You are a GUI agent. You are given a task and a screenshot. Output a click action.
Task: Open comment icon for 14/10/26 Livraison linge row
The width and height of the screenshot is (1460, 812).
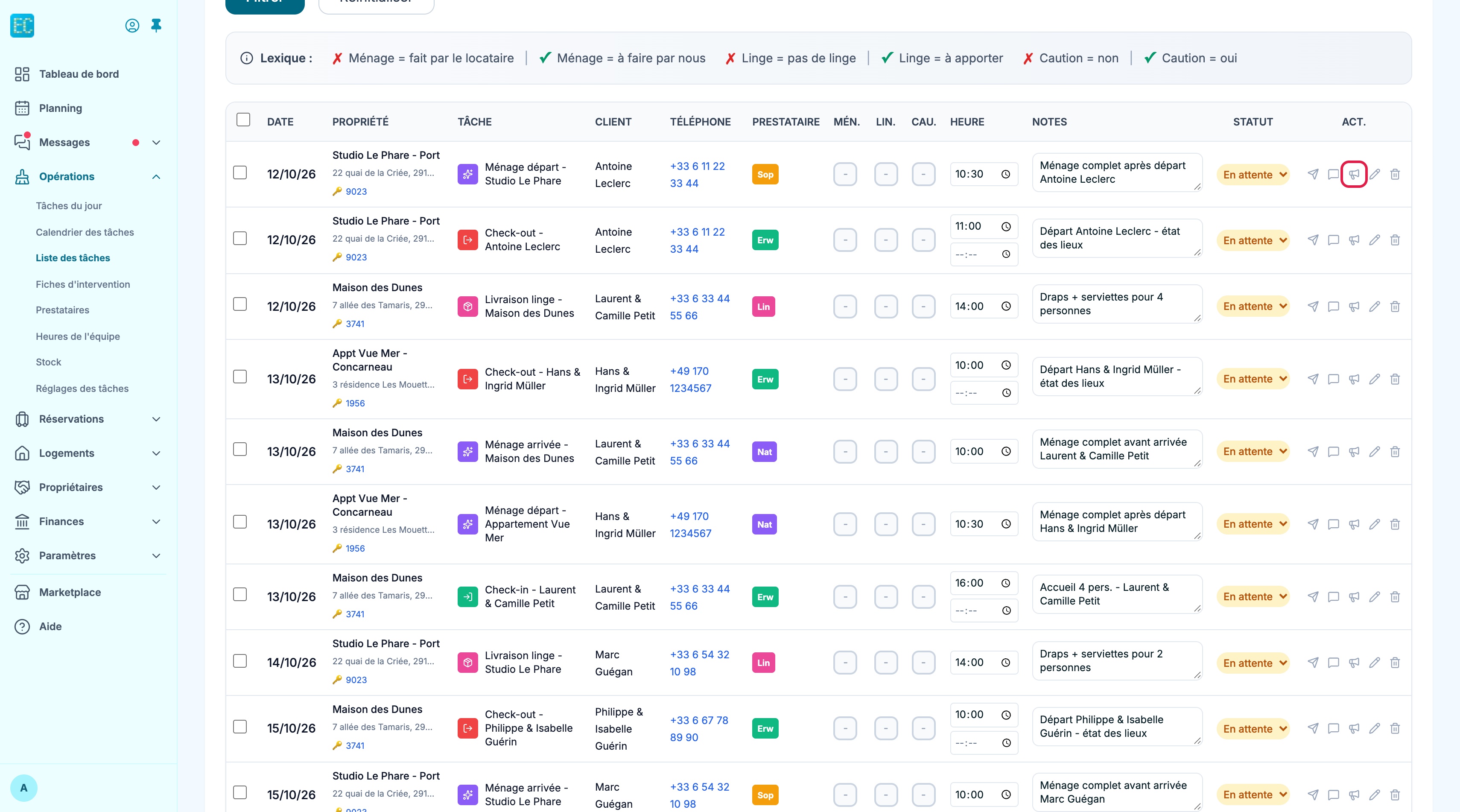[1333, 663]
